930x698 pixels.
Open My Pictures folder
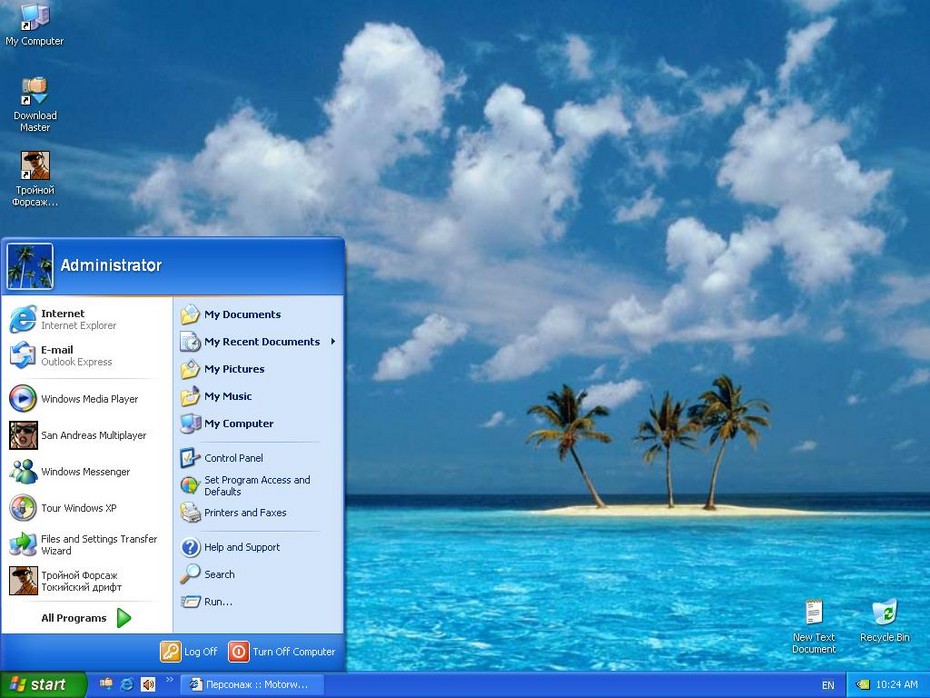(259, 369)
